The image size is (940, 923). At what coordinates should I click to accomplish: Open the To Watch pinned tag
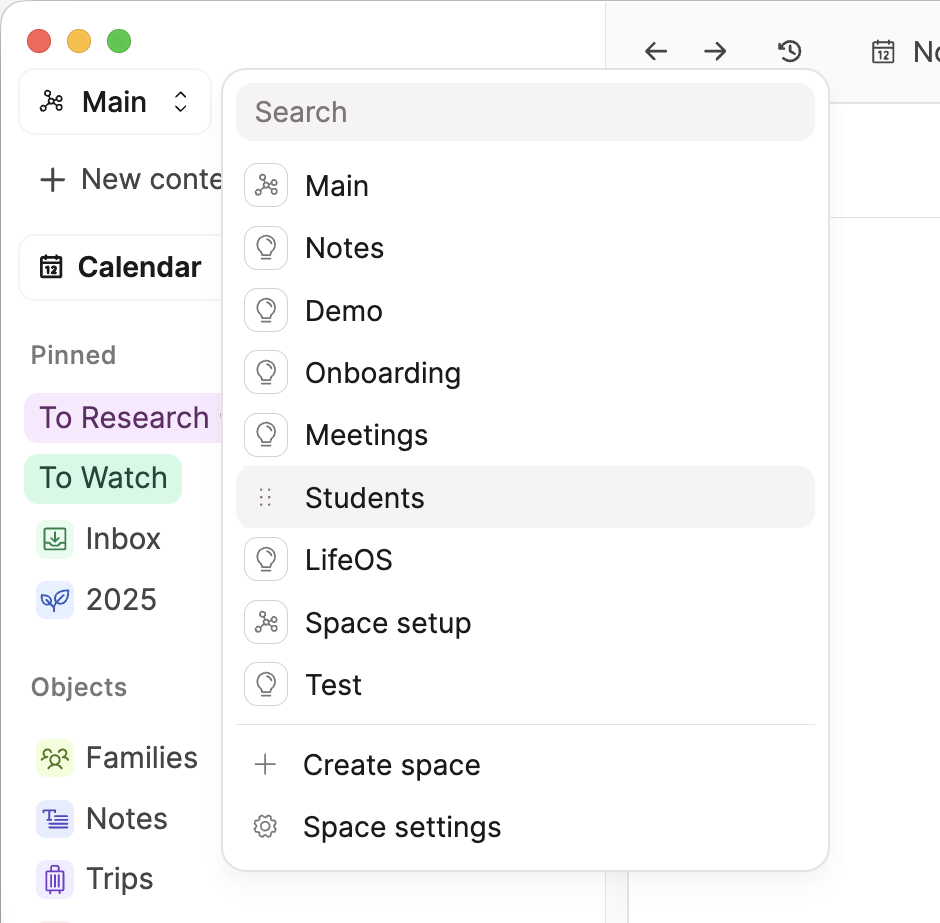[103, 478]
